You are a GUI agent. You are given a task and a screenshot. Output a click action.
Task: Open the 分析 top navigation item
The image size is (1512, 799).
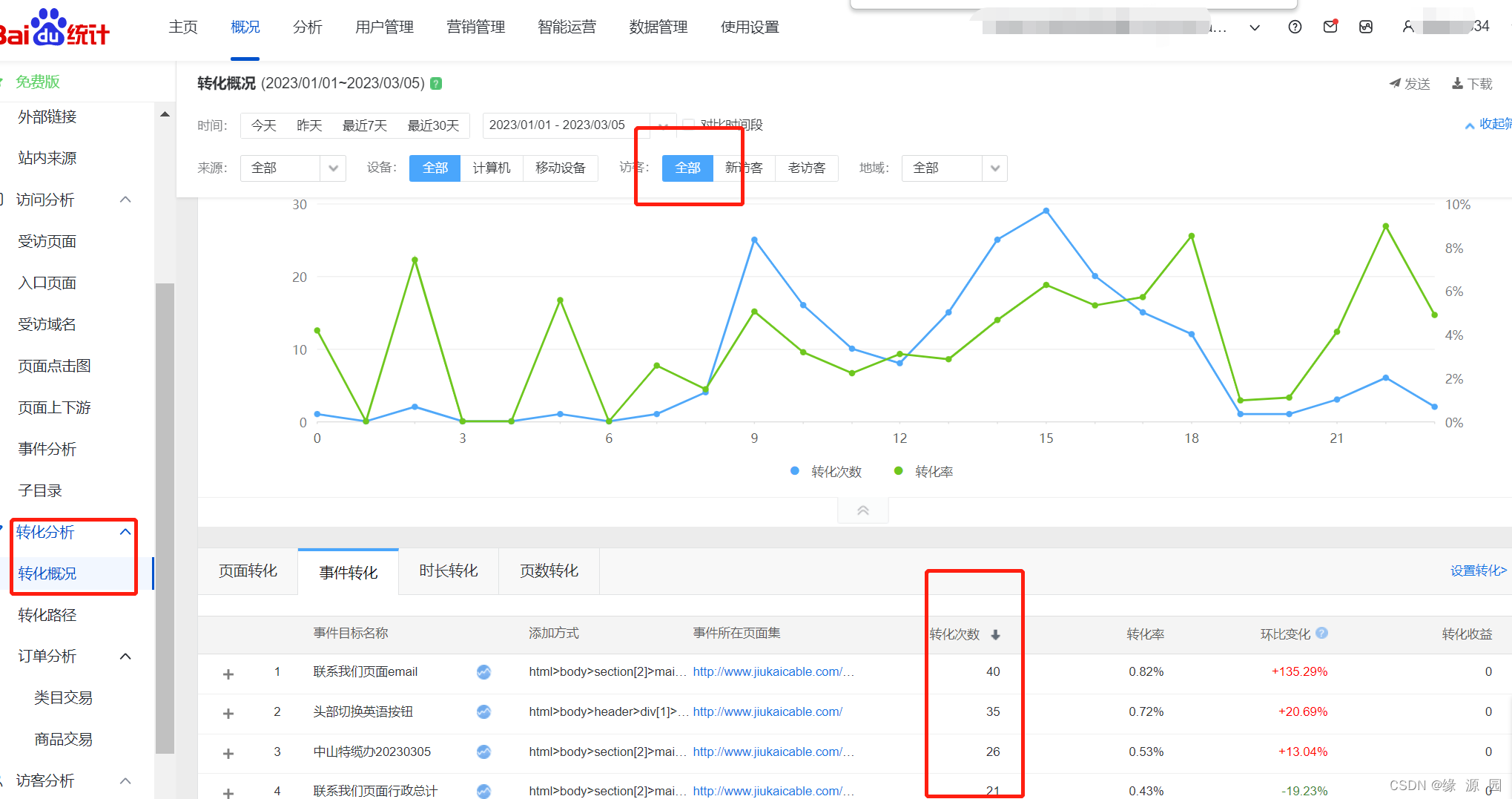pyautogui.click(x=308, y=27)
